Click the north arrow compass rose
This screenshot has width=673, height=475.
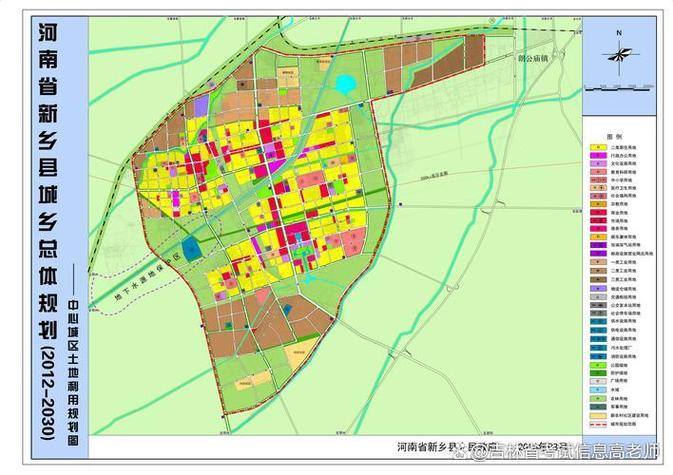pyautogui.click(x=620, y=57)
